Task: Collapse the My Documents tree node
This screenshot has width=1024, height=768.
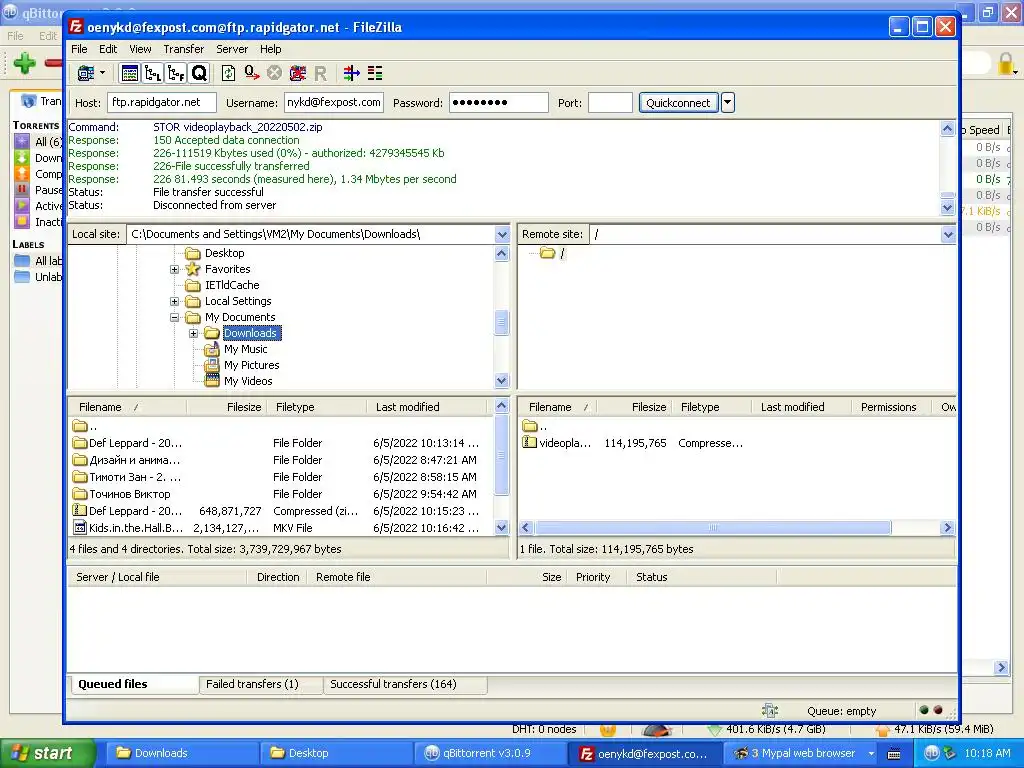Action: pyautogui.click(x=174, y=317)
